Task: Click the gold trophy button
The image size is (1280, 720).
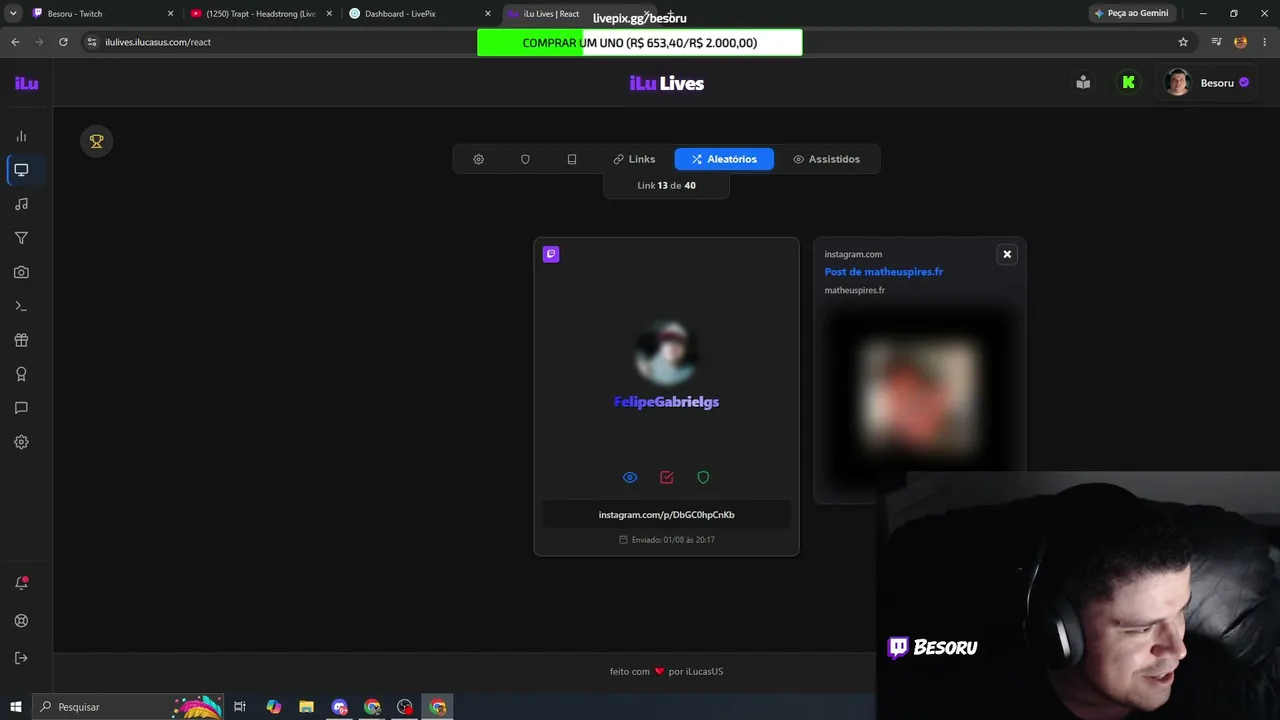Action: [97, 141]
